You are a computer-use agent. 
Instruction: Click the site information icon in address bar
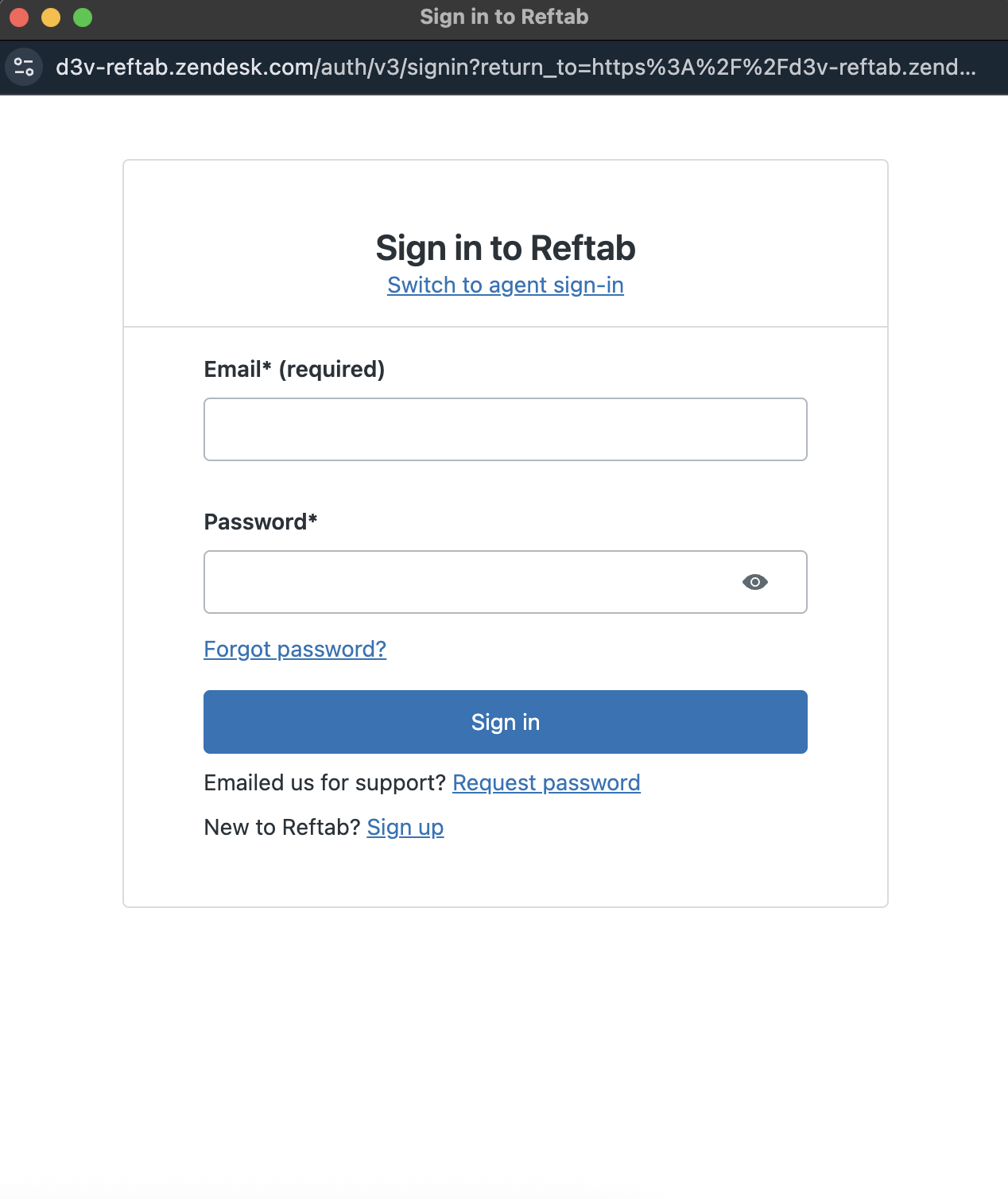24,67
